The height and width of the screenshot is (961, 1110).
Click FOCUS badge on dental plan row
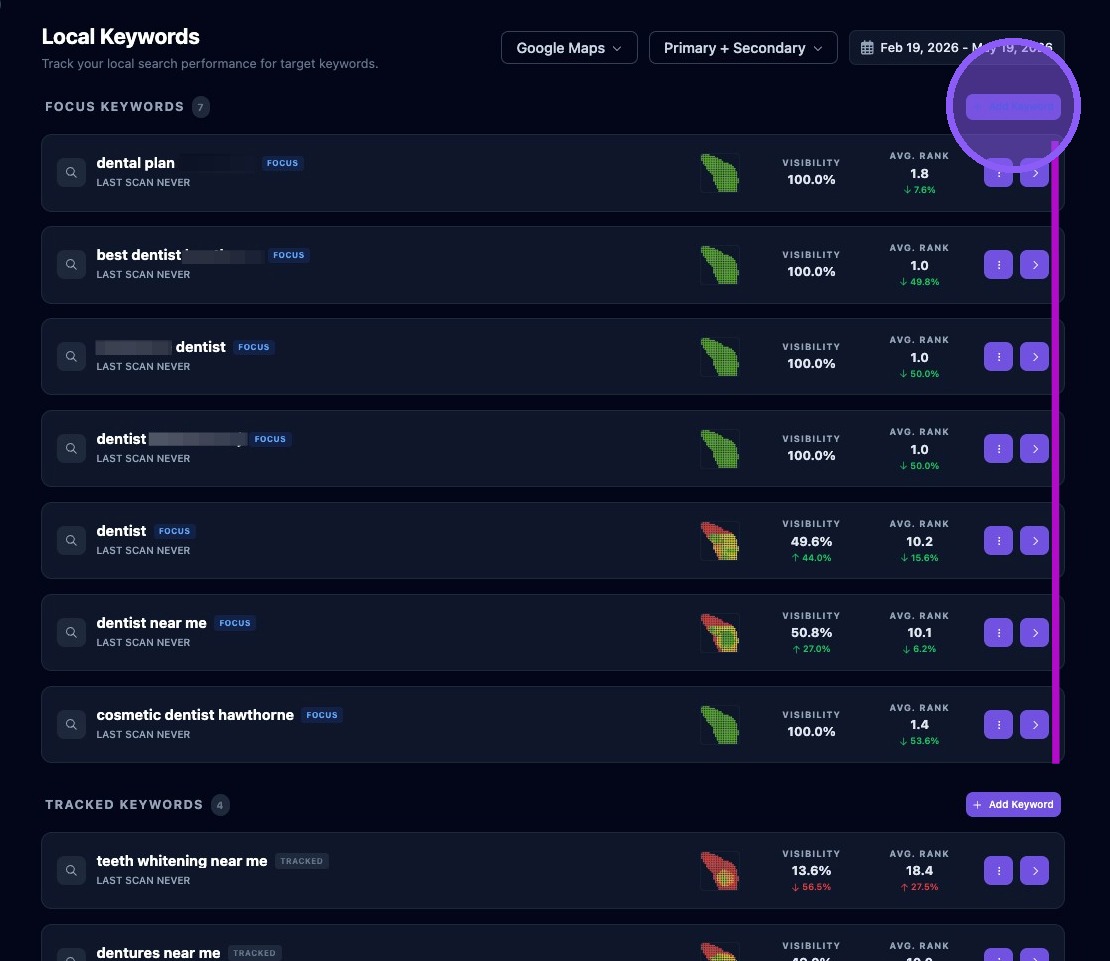coord(282,163)
